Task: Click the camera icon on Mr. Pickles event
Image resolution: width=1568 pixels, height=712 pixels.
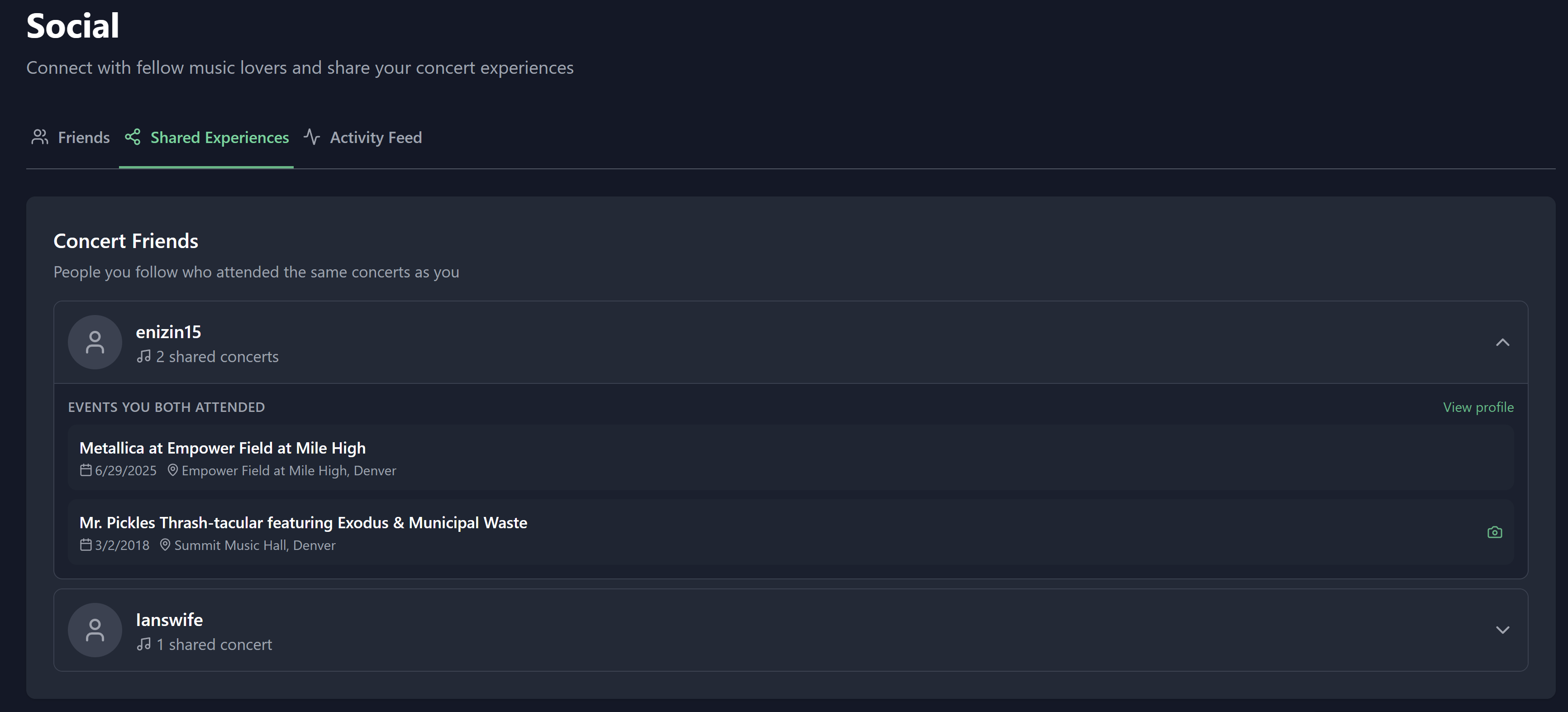Action: coord(1494,532)
